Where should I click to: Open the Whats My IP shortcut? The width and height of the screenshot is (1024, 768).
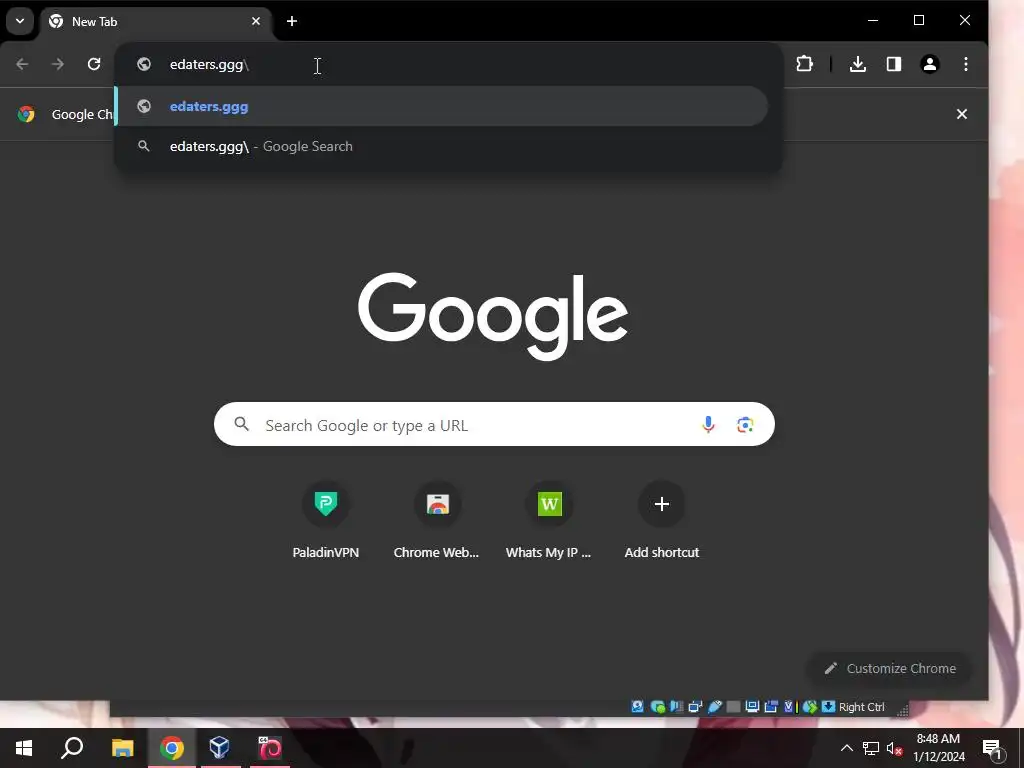click(549, 521)
